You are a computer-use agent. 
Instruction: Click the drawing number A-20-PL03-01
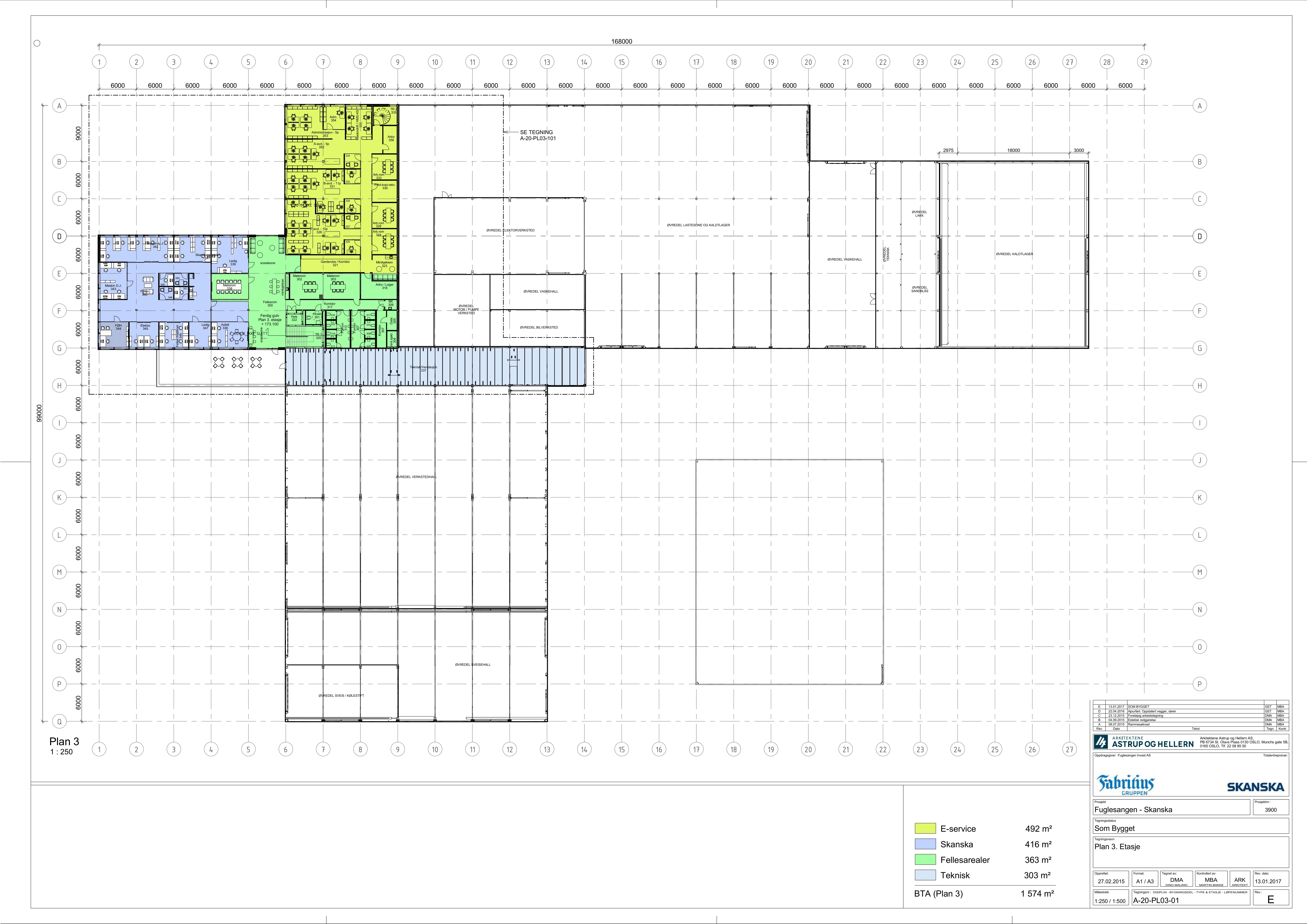click(1156, 901)
